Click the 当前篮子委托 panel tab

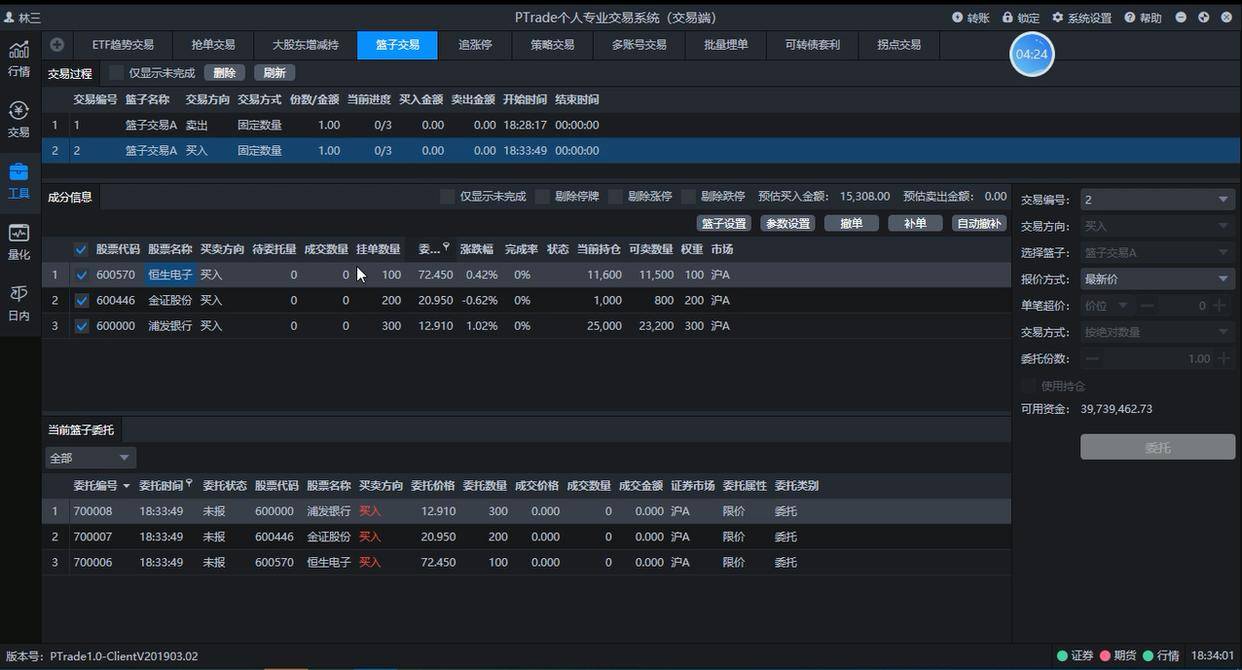81,430
